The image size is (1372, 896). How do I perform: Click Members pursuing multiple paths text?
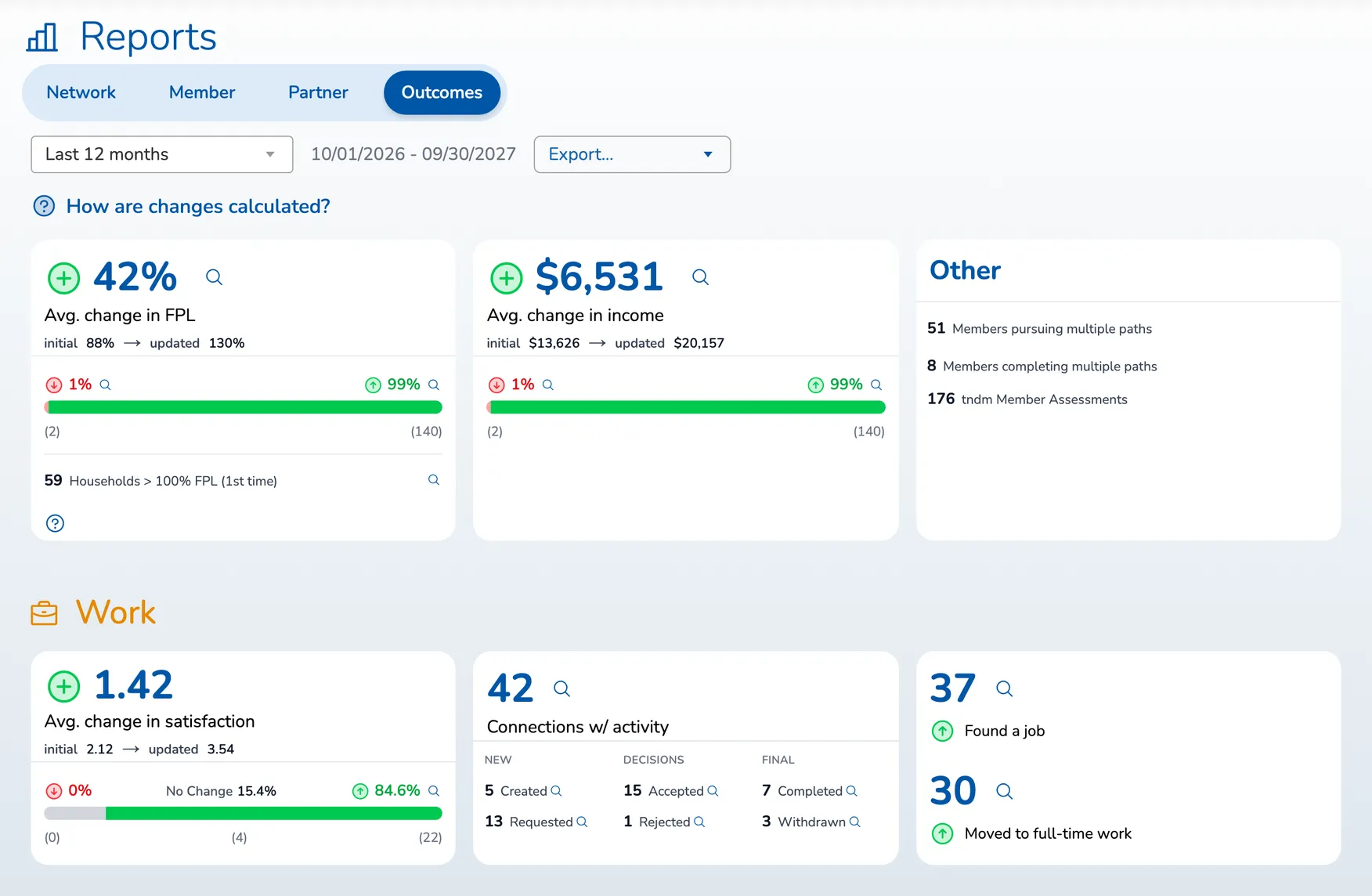coord(1052,329)
